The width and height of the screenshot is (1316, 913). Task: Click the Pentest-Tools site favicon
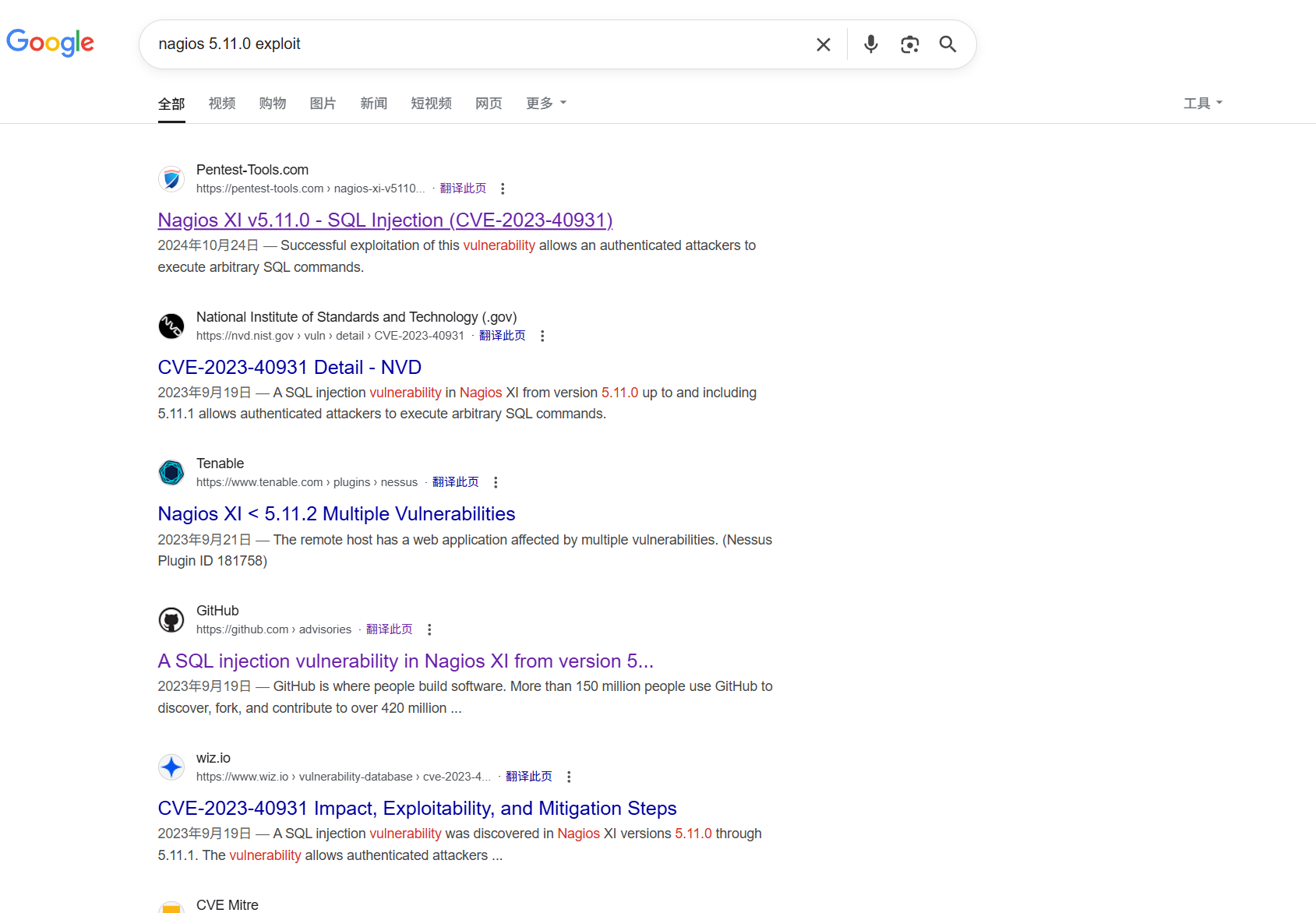pos(171,179)
